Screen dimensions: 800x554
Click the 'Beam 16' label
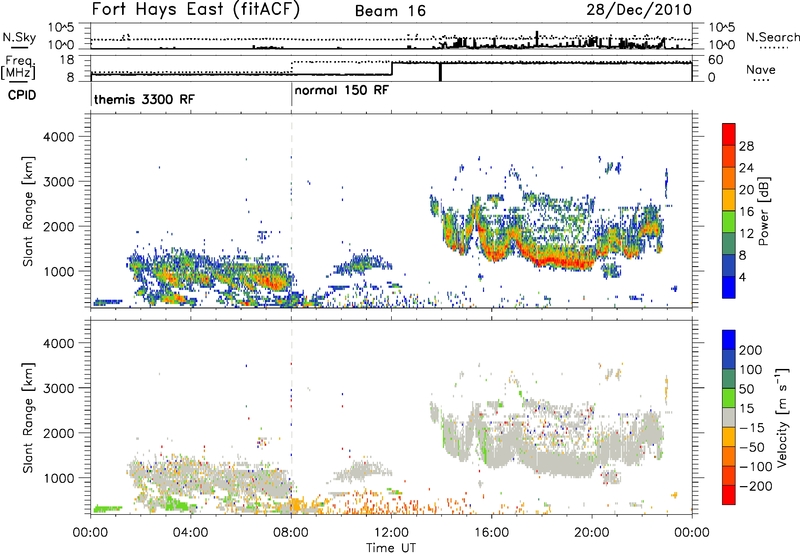(390, 11)
